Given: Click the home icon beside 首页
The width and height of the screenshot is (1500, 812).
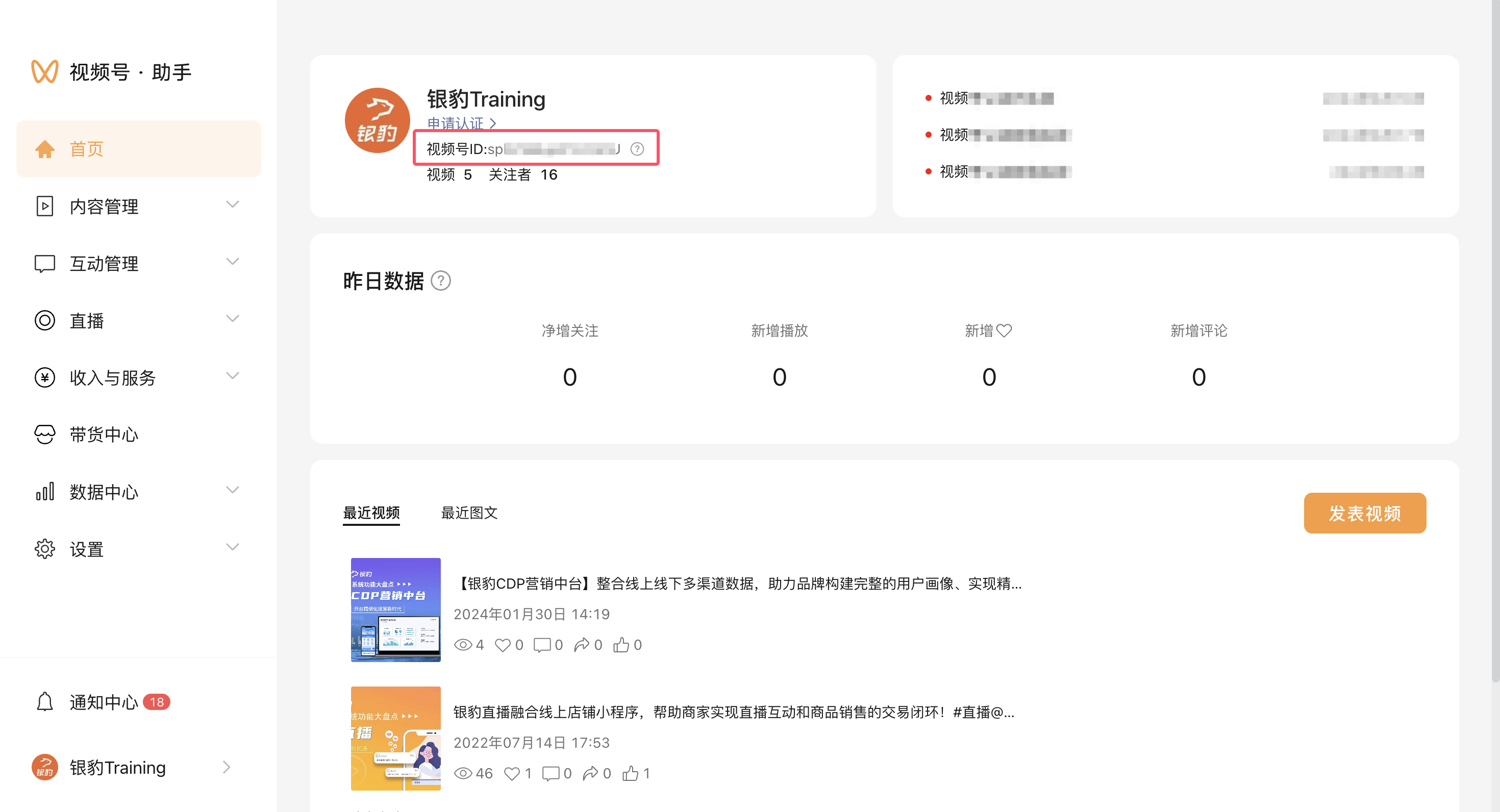Looking at the screenshot, I should [45, 149].
